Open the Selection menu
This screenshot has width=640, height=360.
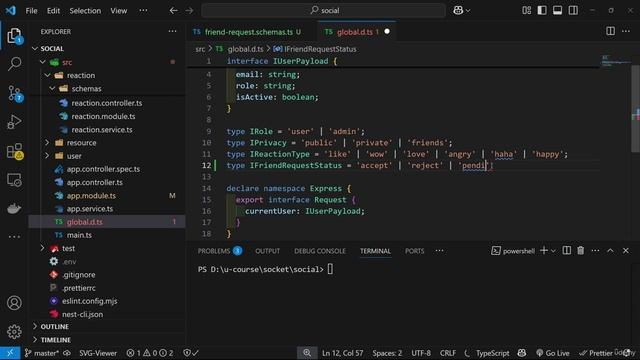[x=85, y=11]
